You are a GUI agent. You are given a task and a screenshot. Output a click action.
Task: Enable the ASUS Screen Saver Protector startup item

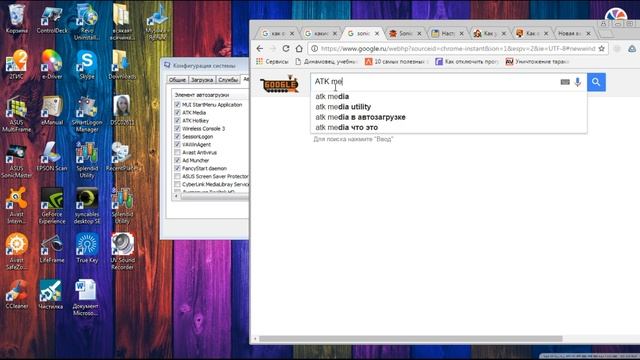click(177, 176)
